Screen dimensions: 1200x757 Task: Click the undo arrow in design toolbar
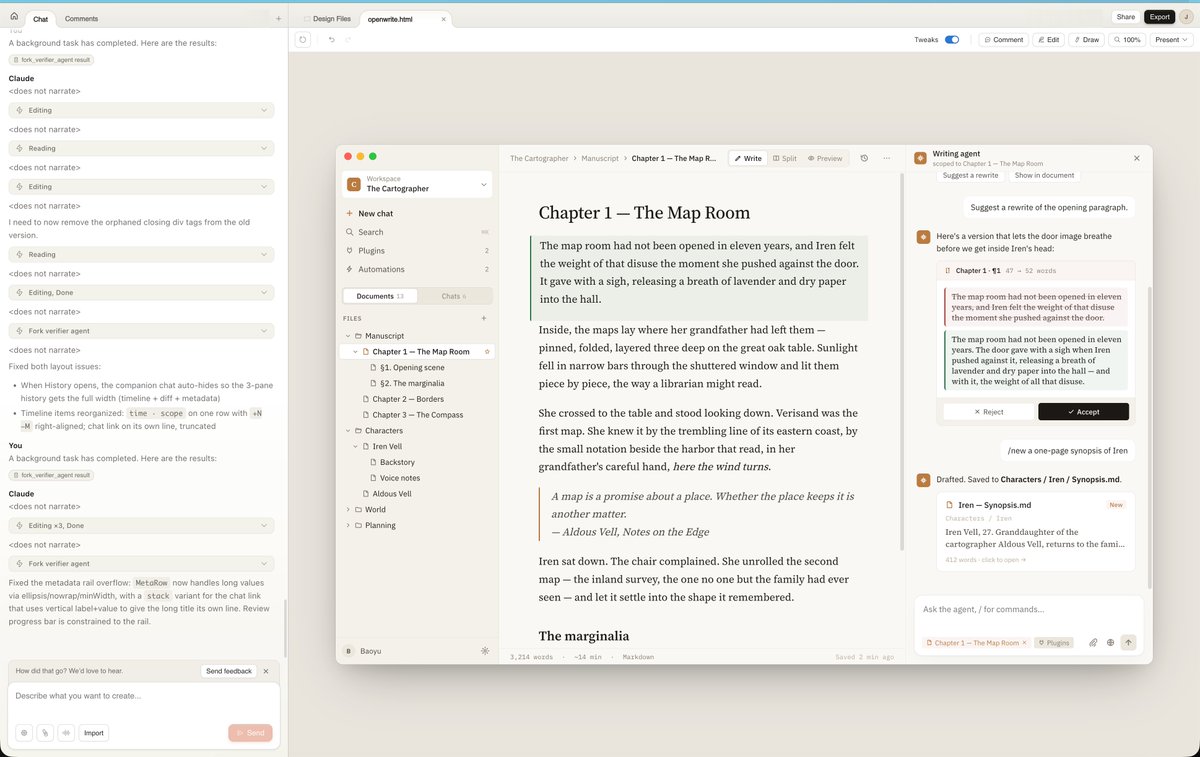[332, 40]
